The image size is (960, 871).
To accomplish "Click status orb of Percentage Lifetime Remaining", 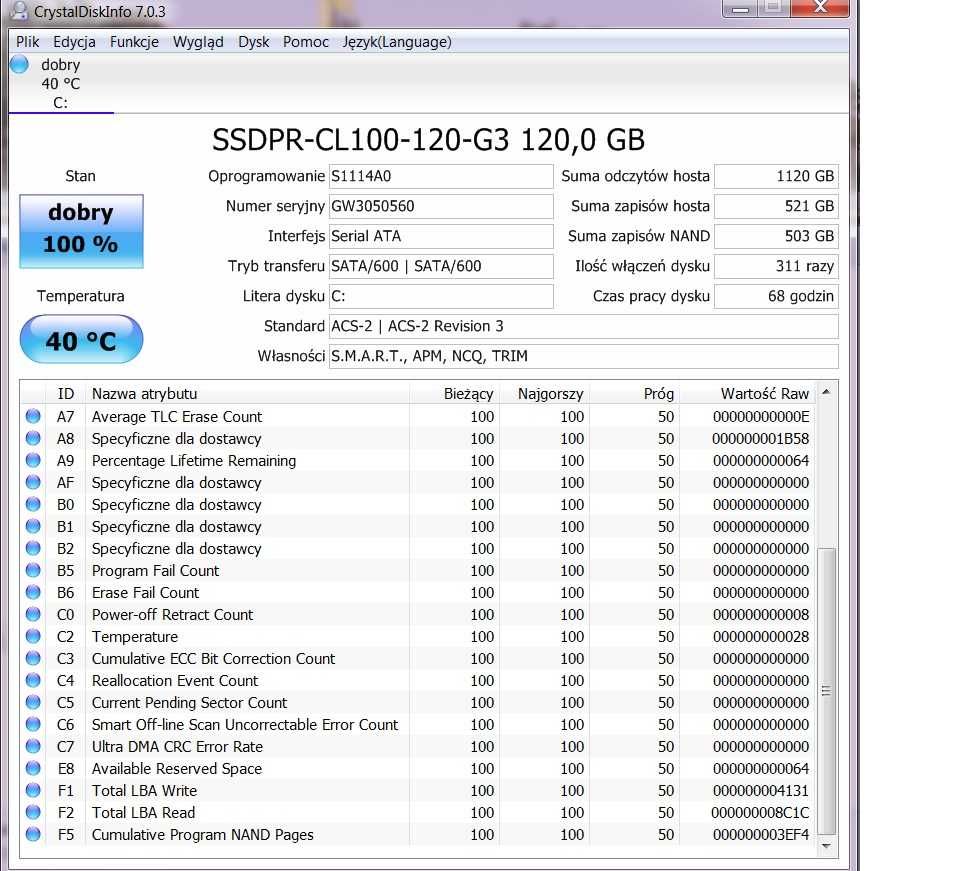I will (x=33, y=460).
